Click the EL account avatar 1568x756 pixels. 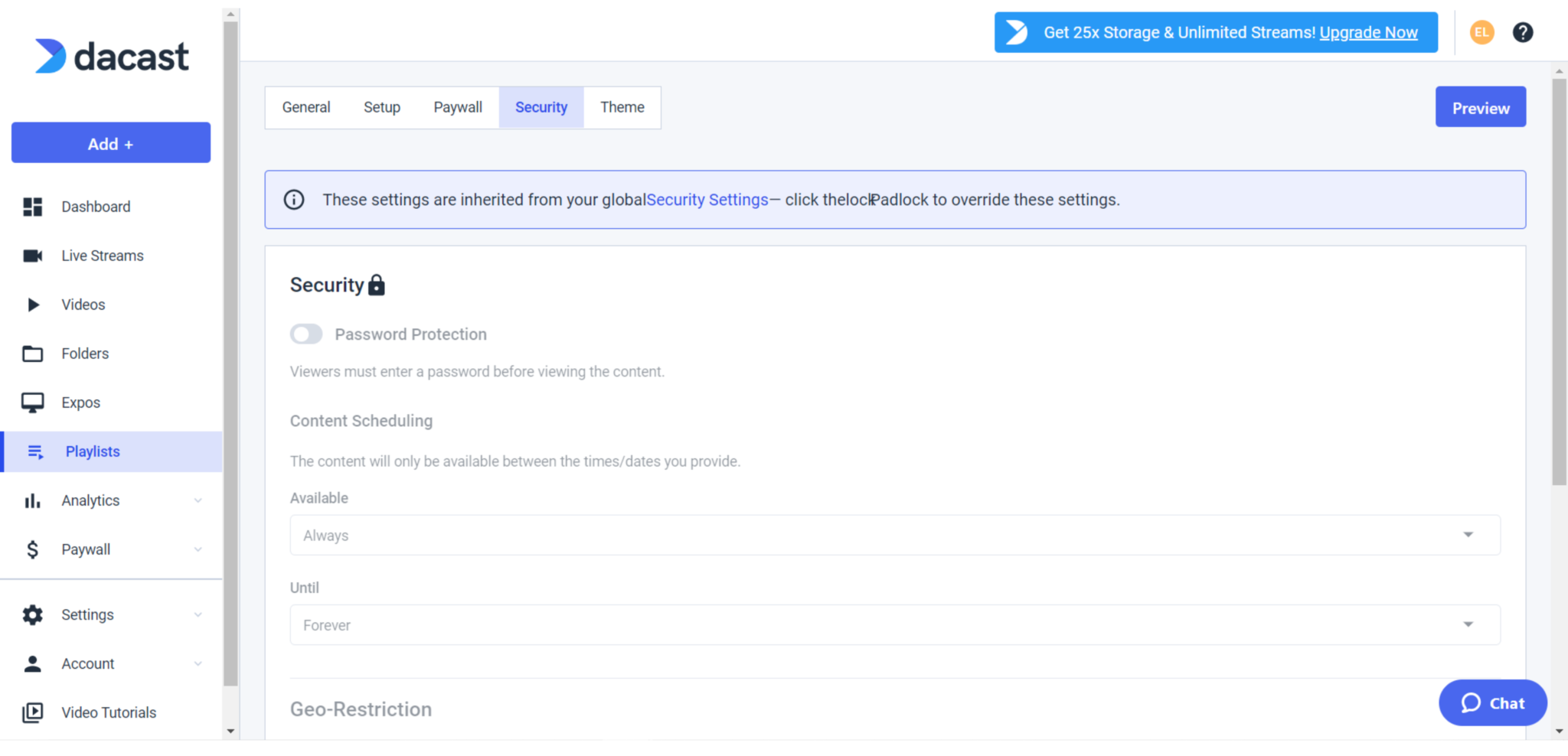point(1481,32)
